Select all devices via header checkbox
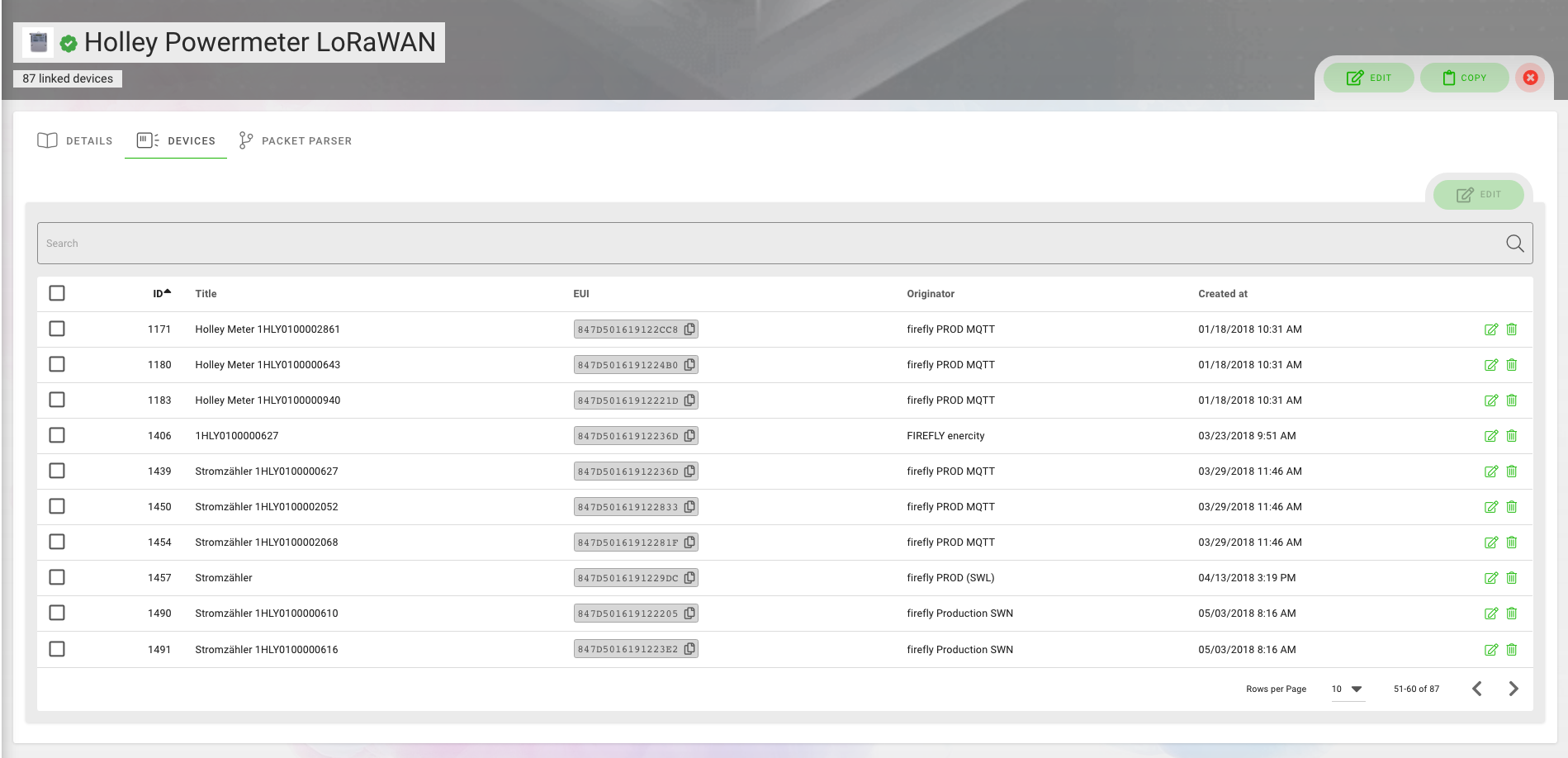1568x758 pixels. pyautogui.click(x=57, y=292)
